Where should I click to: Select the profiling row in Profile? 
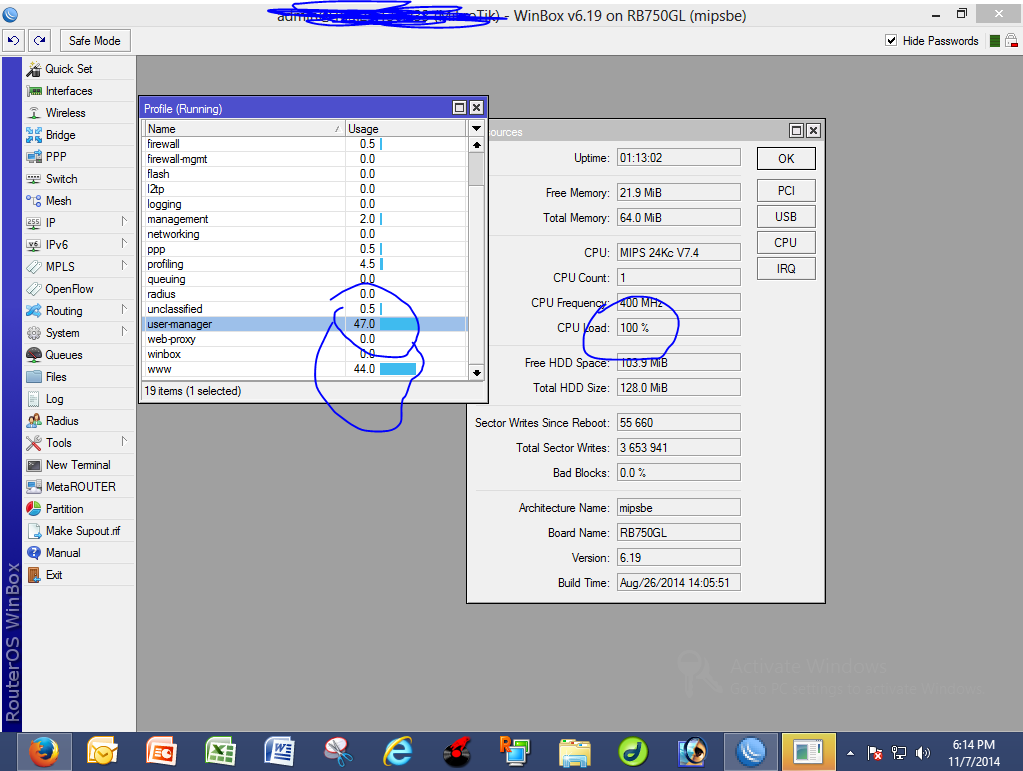tap(305, 264)
